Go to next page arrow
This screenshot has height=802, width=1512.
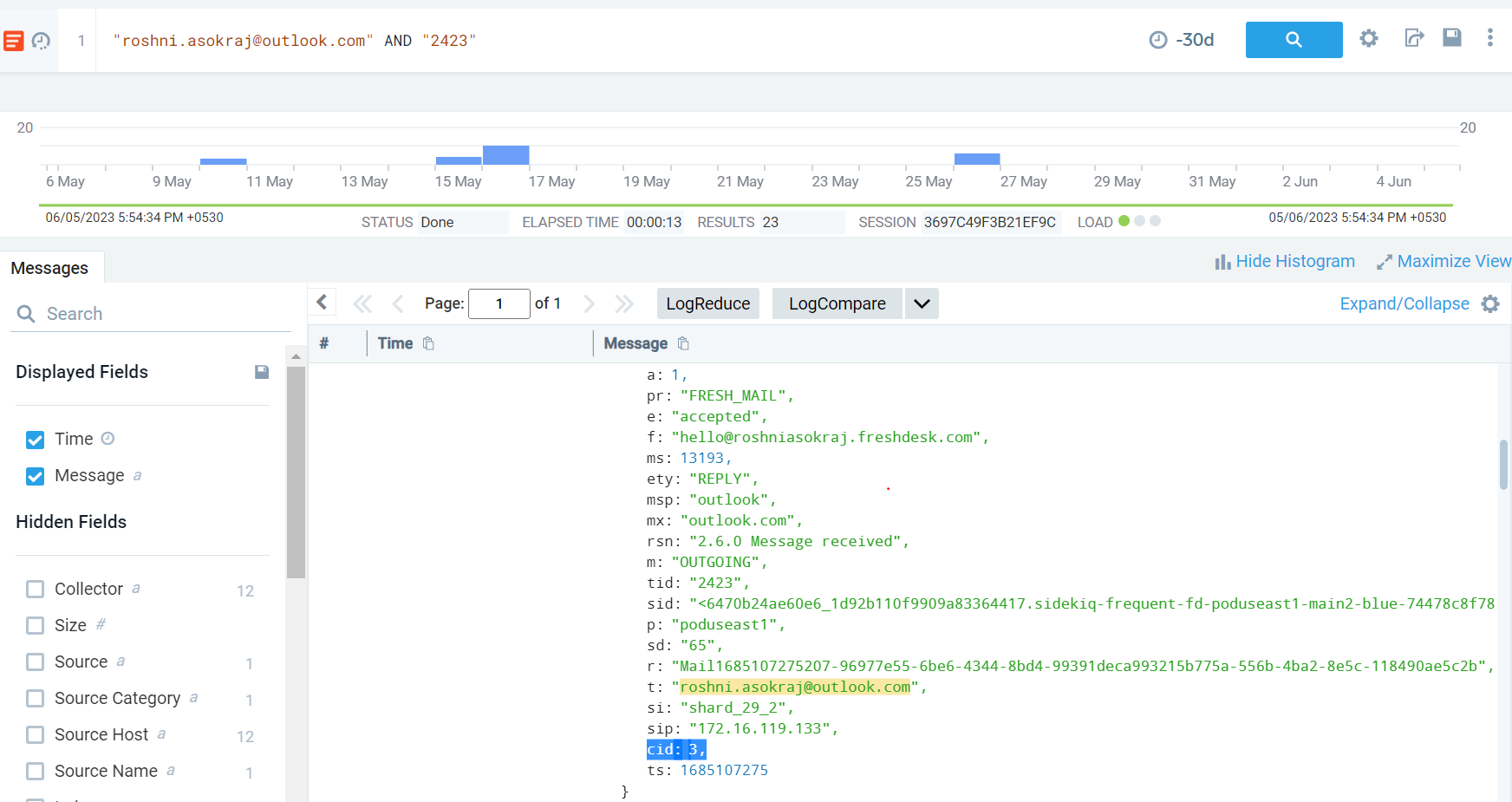tap(590, 303)
